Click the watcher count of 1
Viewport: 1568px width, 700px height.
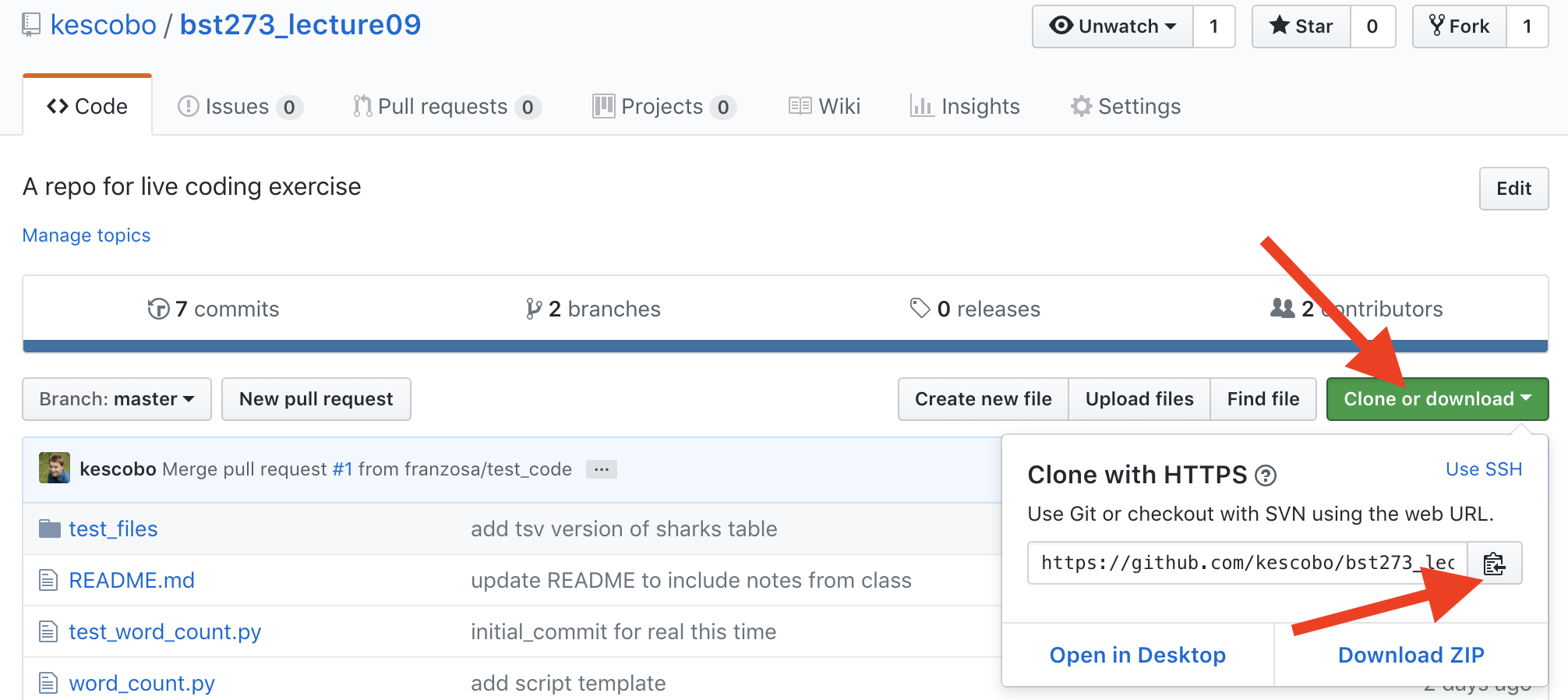(x=1214, y=27)
